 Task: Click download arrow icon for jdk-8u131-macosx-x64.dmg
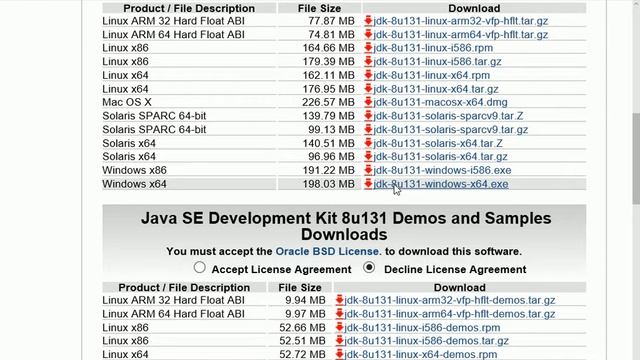pyautogui.click(x=368, y=102)
